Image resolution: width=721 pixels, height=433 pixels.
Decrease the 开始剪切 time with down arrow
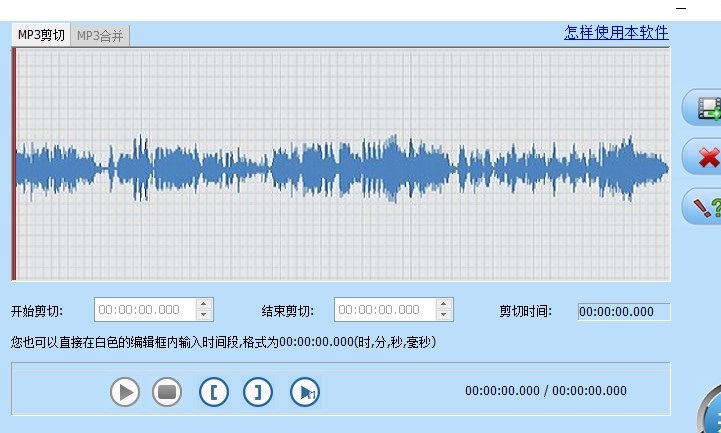[x=204, y=315]
